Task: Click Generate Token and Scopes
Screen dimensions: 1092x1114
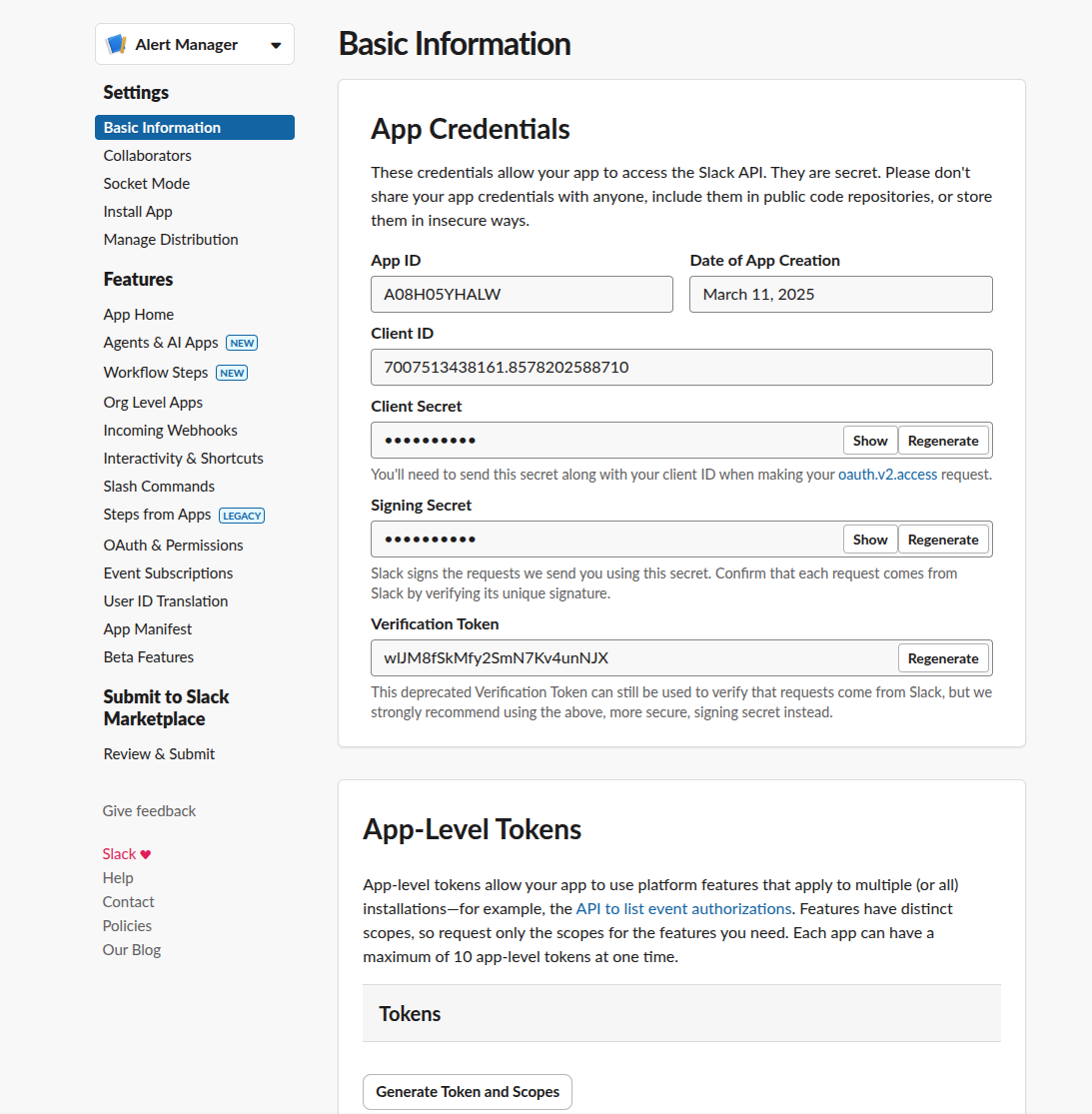Action: click(467, 1091)
